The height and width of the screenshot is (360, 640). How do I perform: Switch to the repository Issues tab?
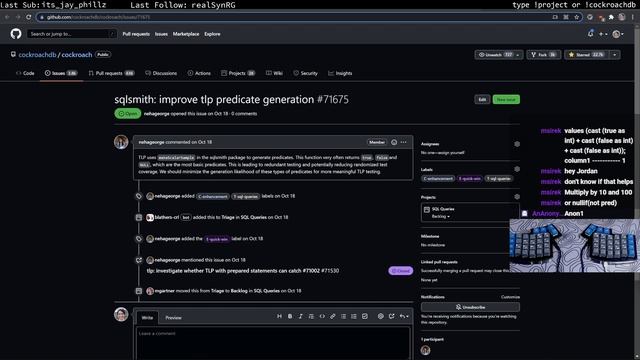pos(61,73)
